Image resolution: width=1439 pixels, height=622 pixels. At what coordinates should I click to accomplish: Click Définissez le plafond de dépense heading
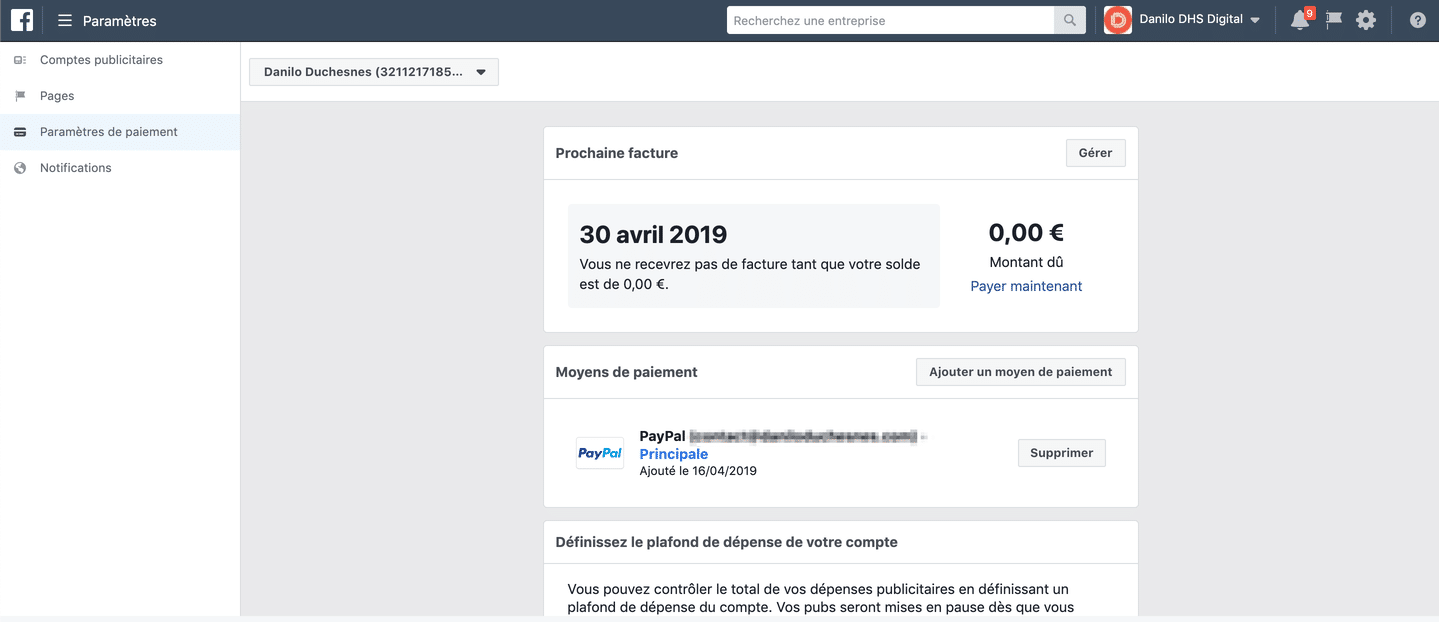coord(727,542)
